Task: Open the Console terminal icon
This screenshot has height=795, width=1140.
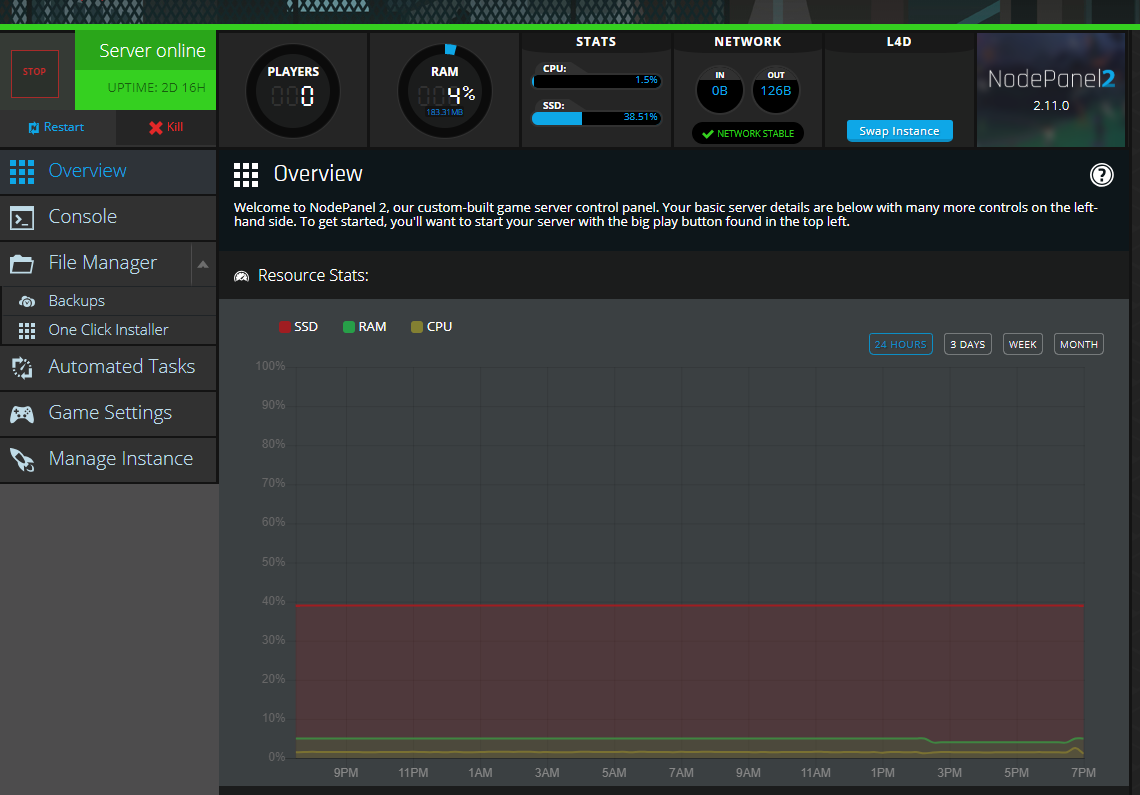Action: click(x=22, y=217)
